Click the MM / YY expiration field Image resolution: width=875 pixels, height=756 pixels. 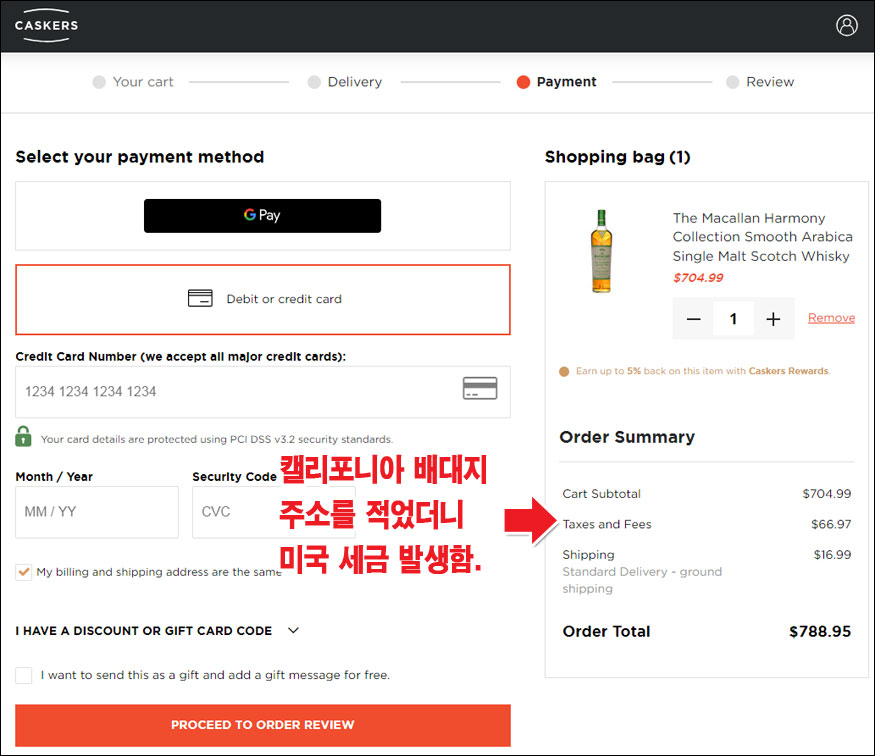click(97, 512)
